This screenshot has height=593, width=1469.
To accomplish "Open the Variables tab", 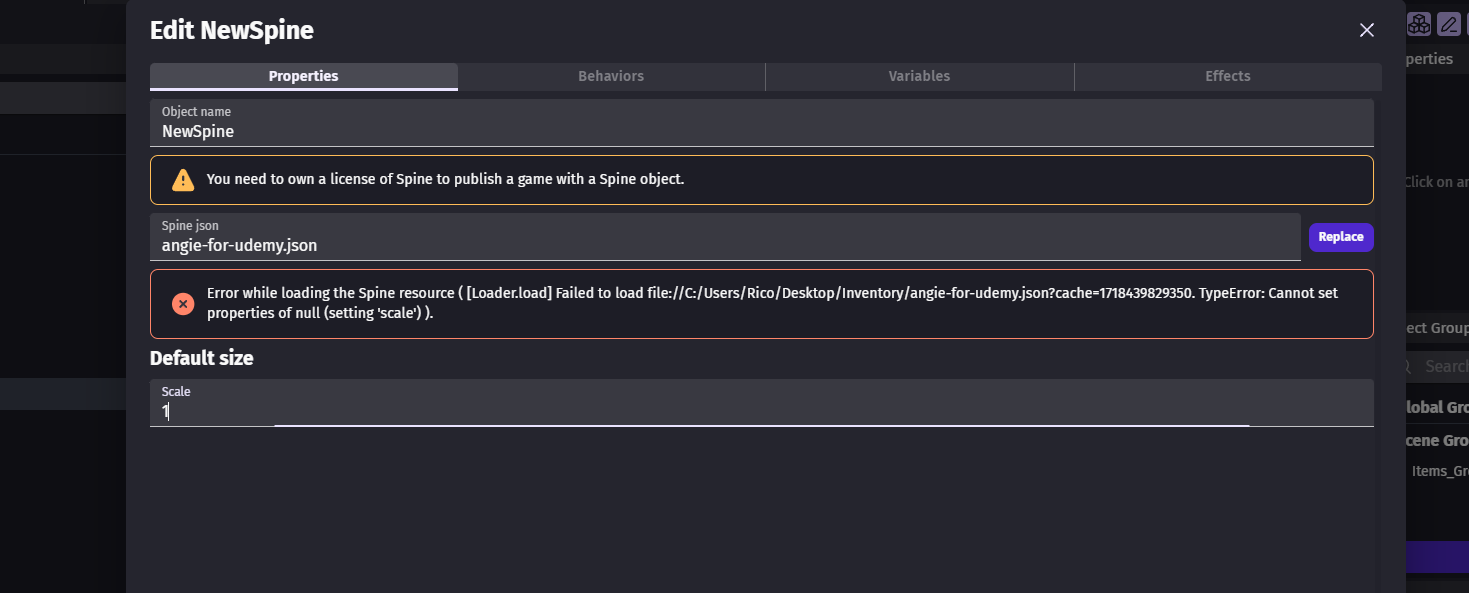I will click(919, 76).
